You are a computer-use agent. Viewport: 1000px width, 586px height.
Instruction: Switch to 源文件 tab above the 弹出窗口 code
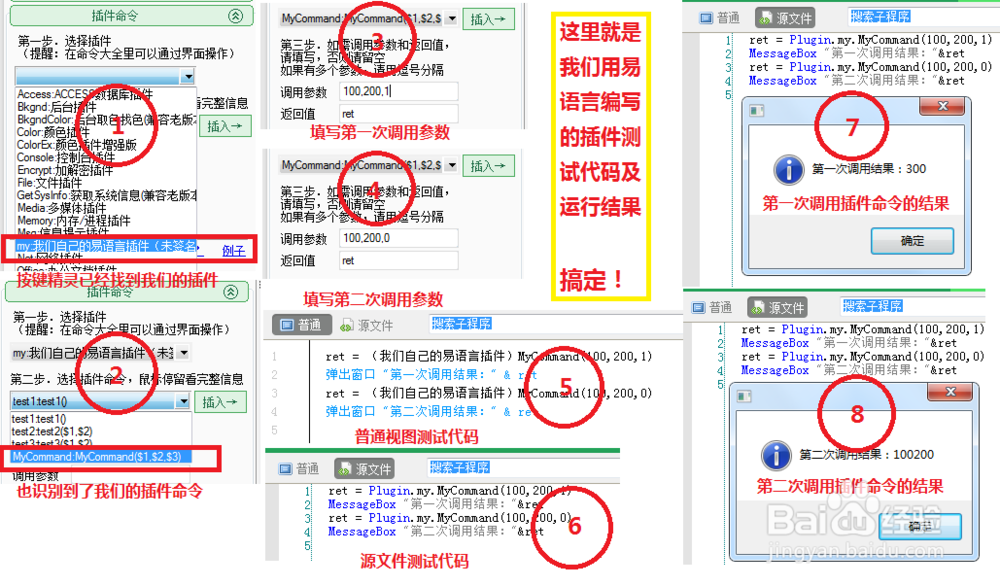pyautogui.click(x=367, y=325)
